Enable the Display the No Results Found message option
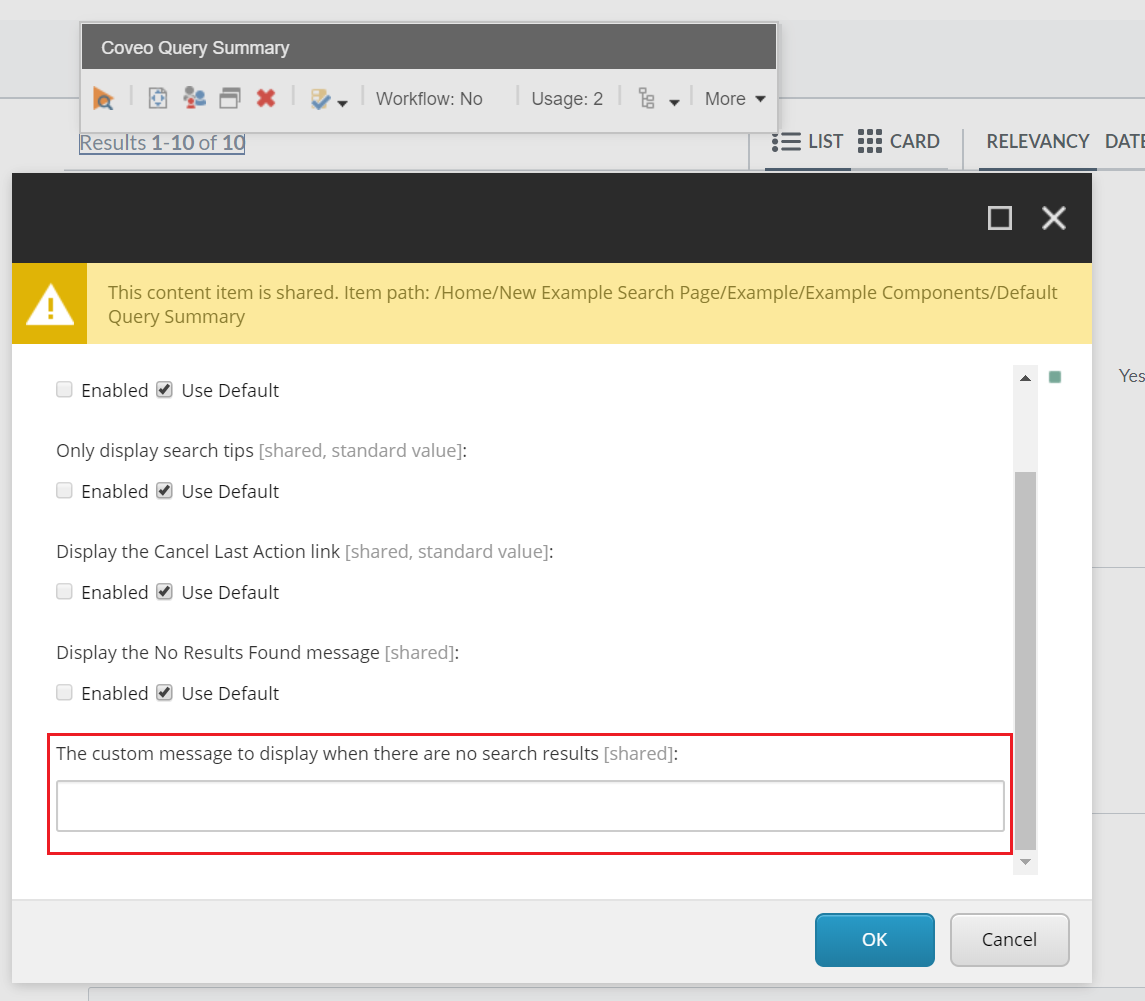The image size is (1145, 1001). point(64,692)
